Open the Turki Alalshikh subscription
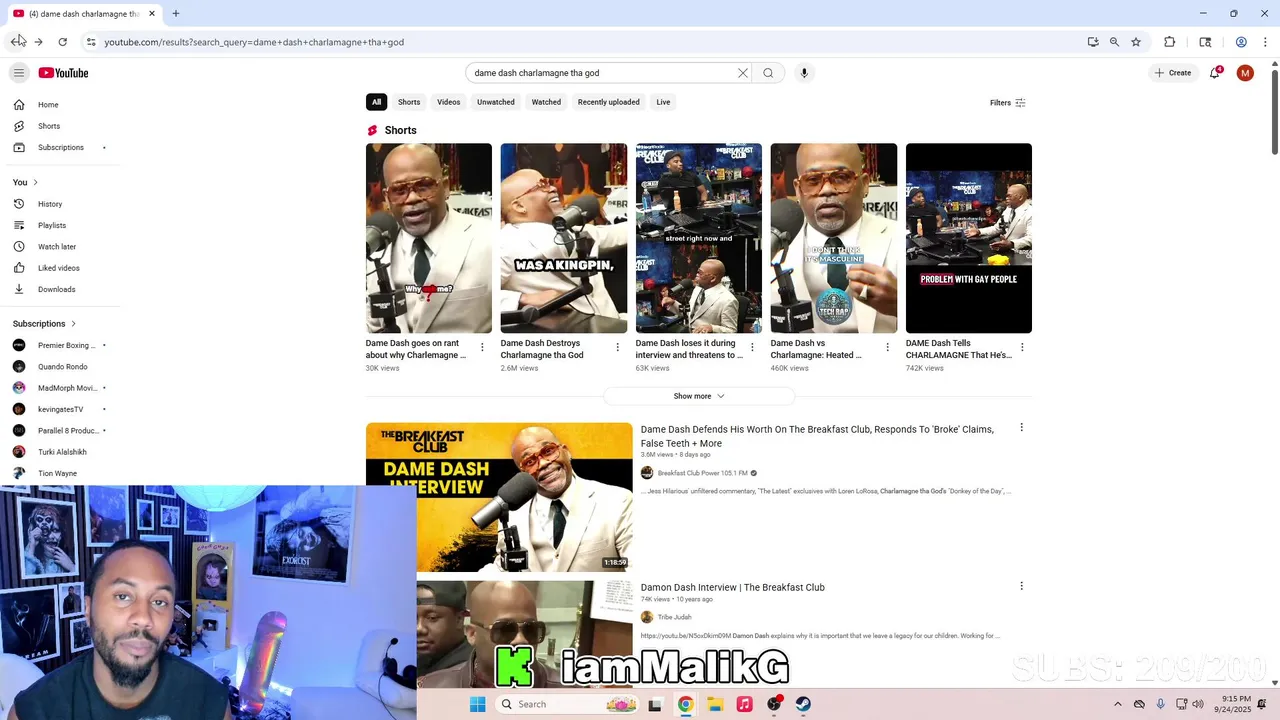 click(60, 452)
